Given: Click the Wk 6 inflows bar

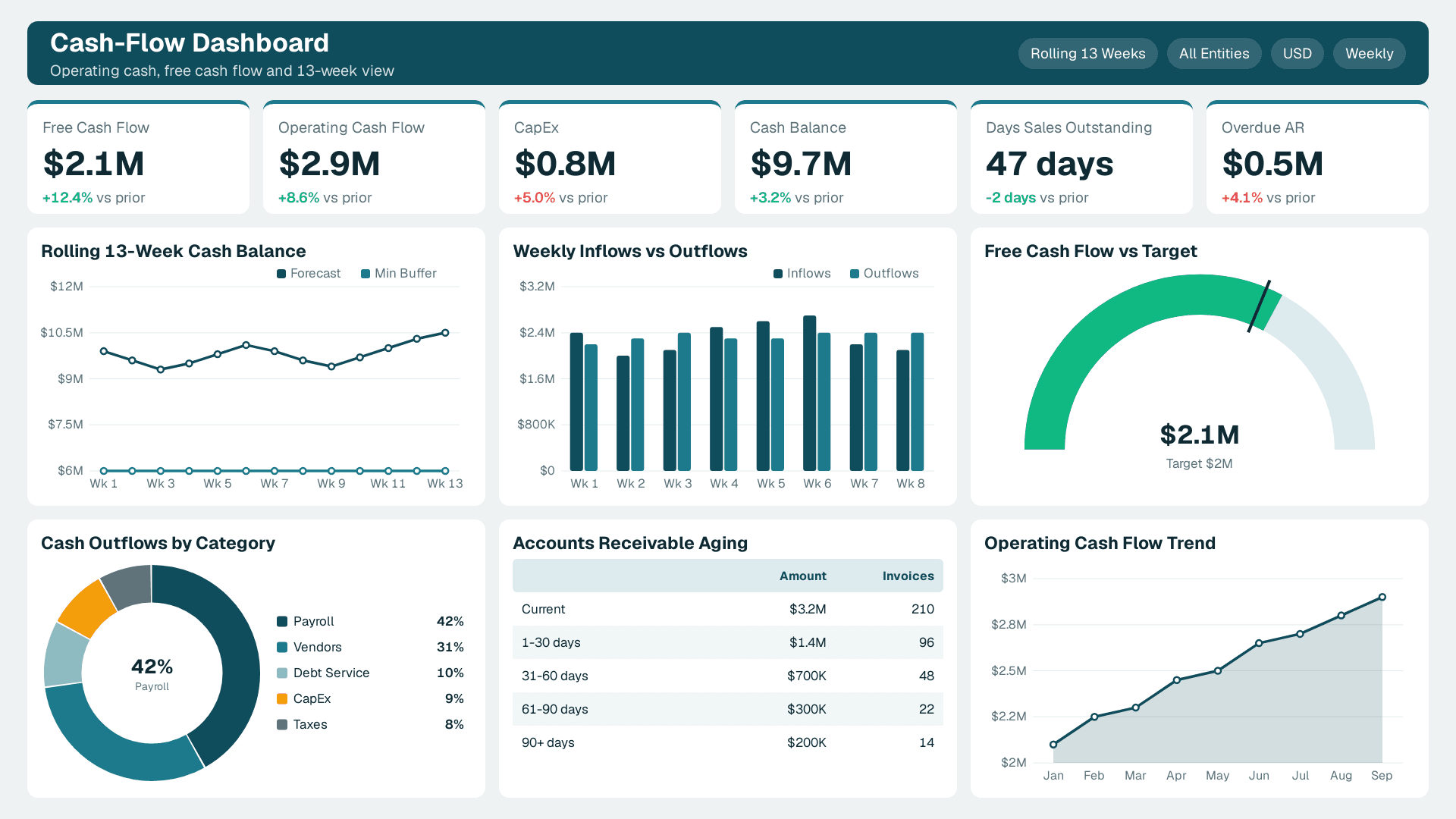Looking at the screenshot, I should click(810, 394).
